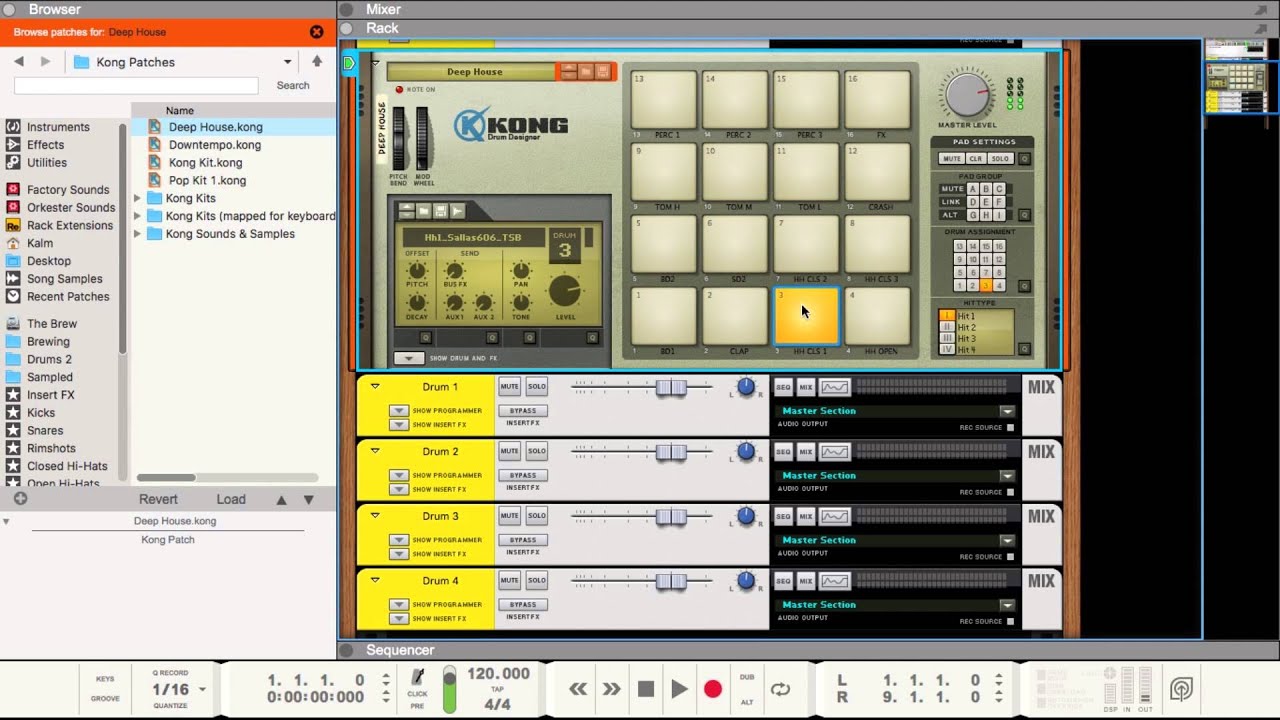
Task: Click the Revert button
Action: click(x=158, y=500)
